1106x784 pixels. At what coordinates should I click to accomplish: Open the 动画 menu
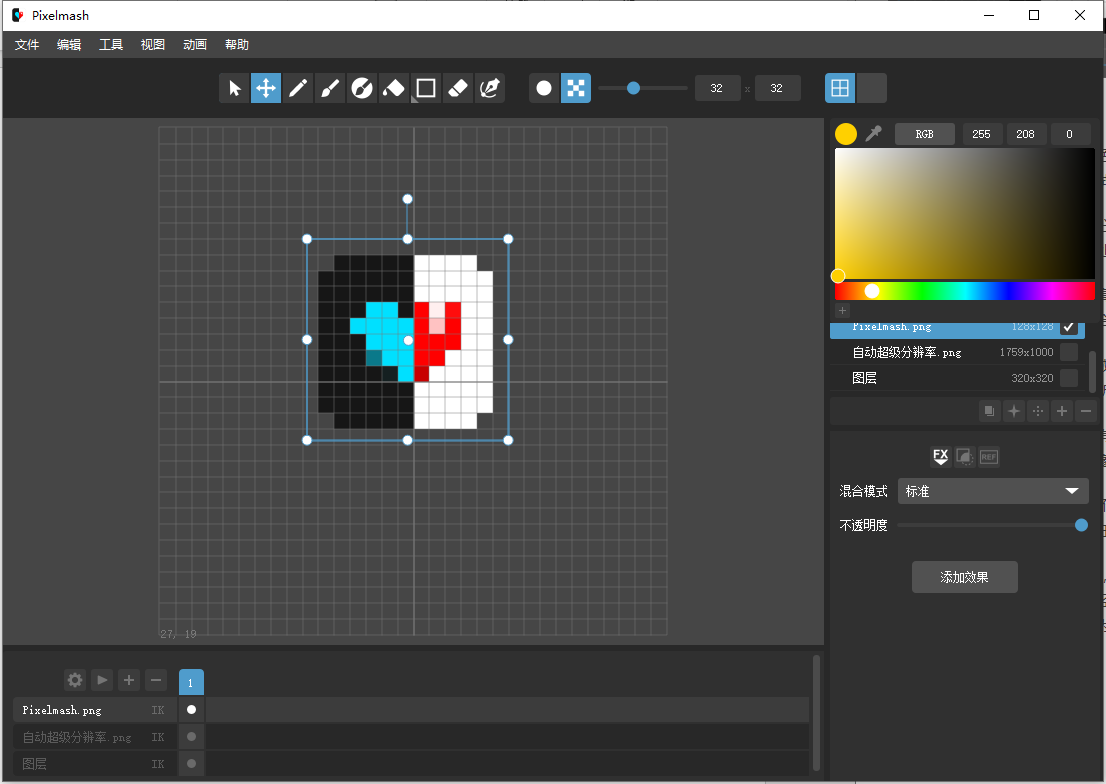click(195, 45)
